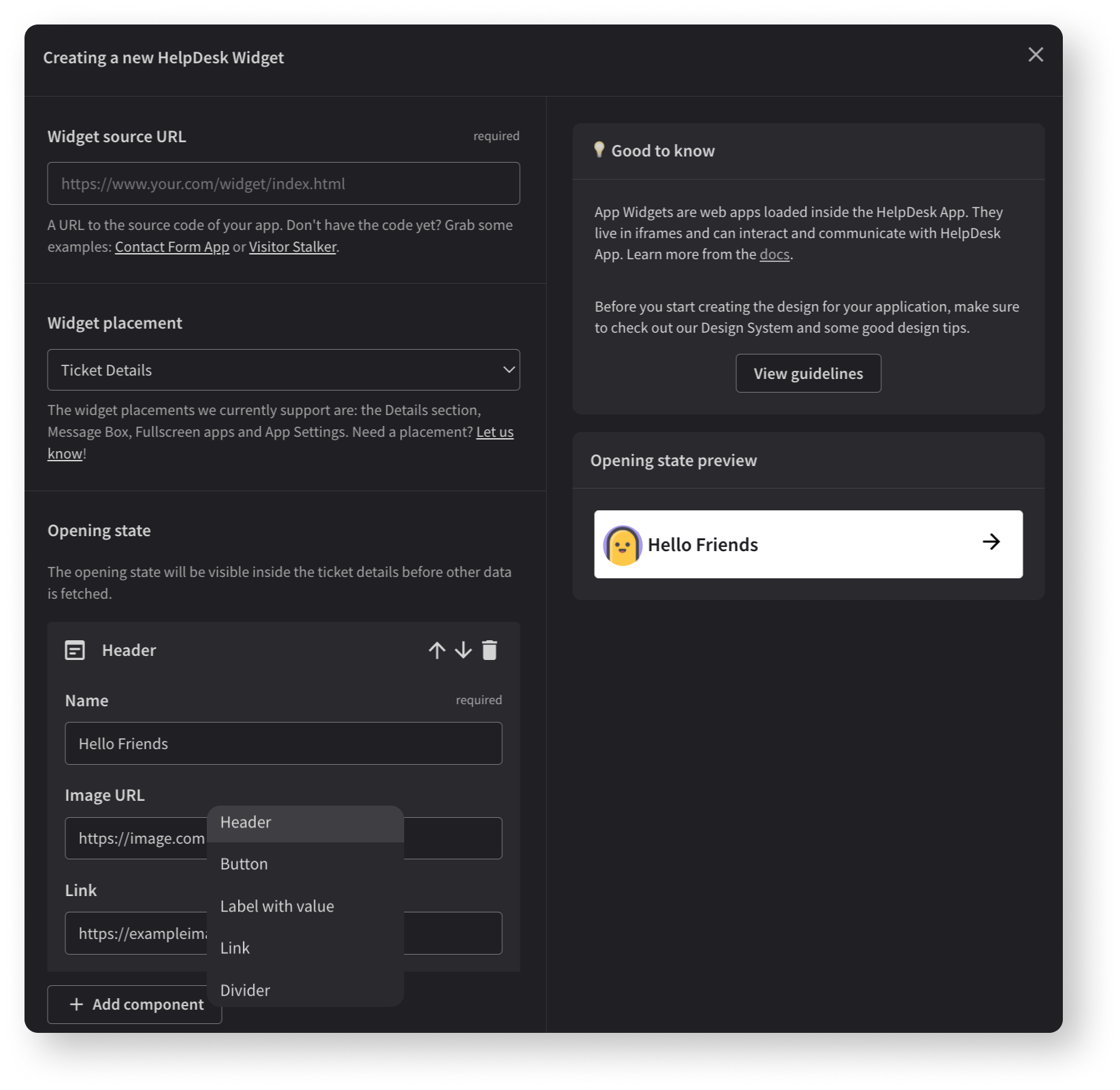Open the Contact Form App link

pos(171,246)
